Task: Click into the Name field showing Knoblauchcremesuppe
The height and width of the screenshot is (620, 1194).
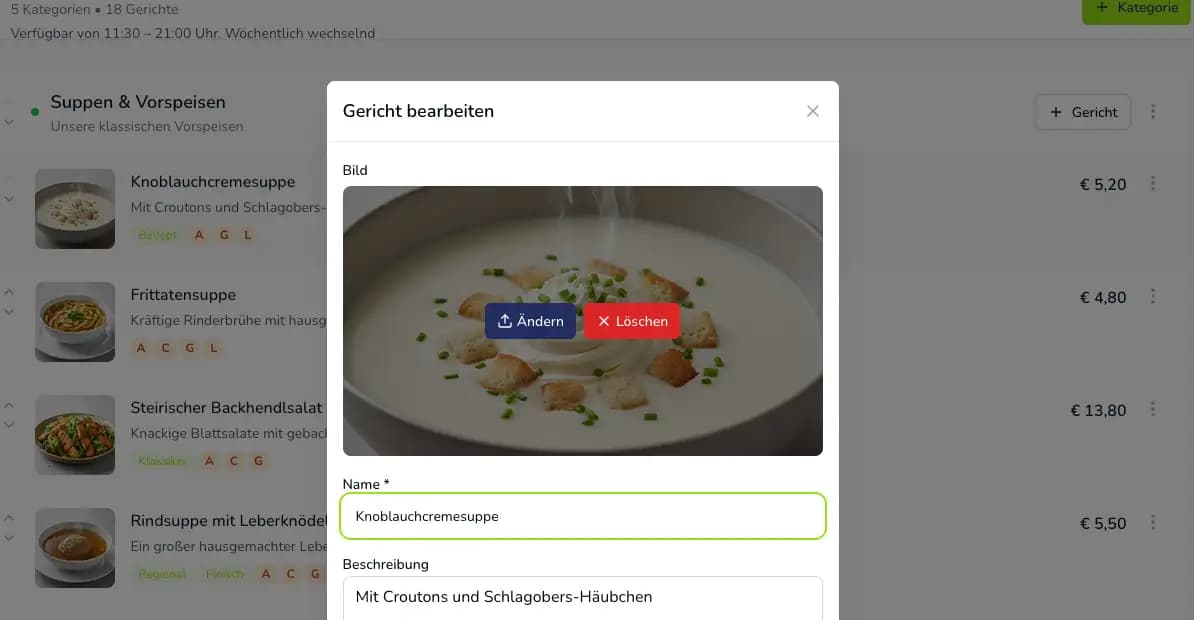Action: coord(584,516)
